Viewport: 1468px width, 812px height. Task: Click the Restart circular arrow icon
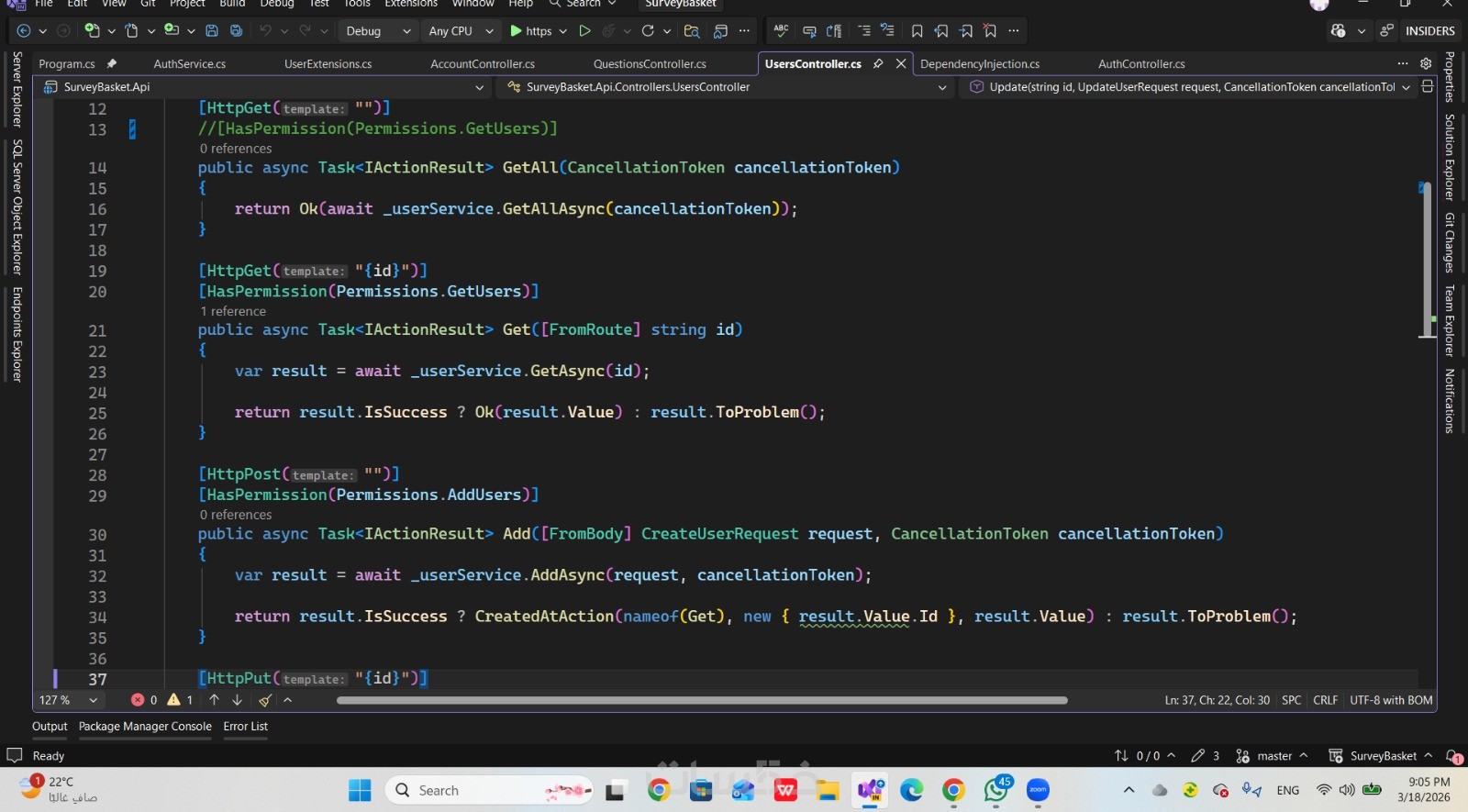(x=648, y=31)
